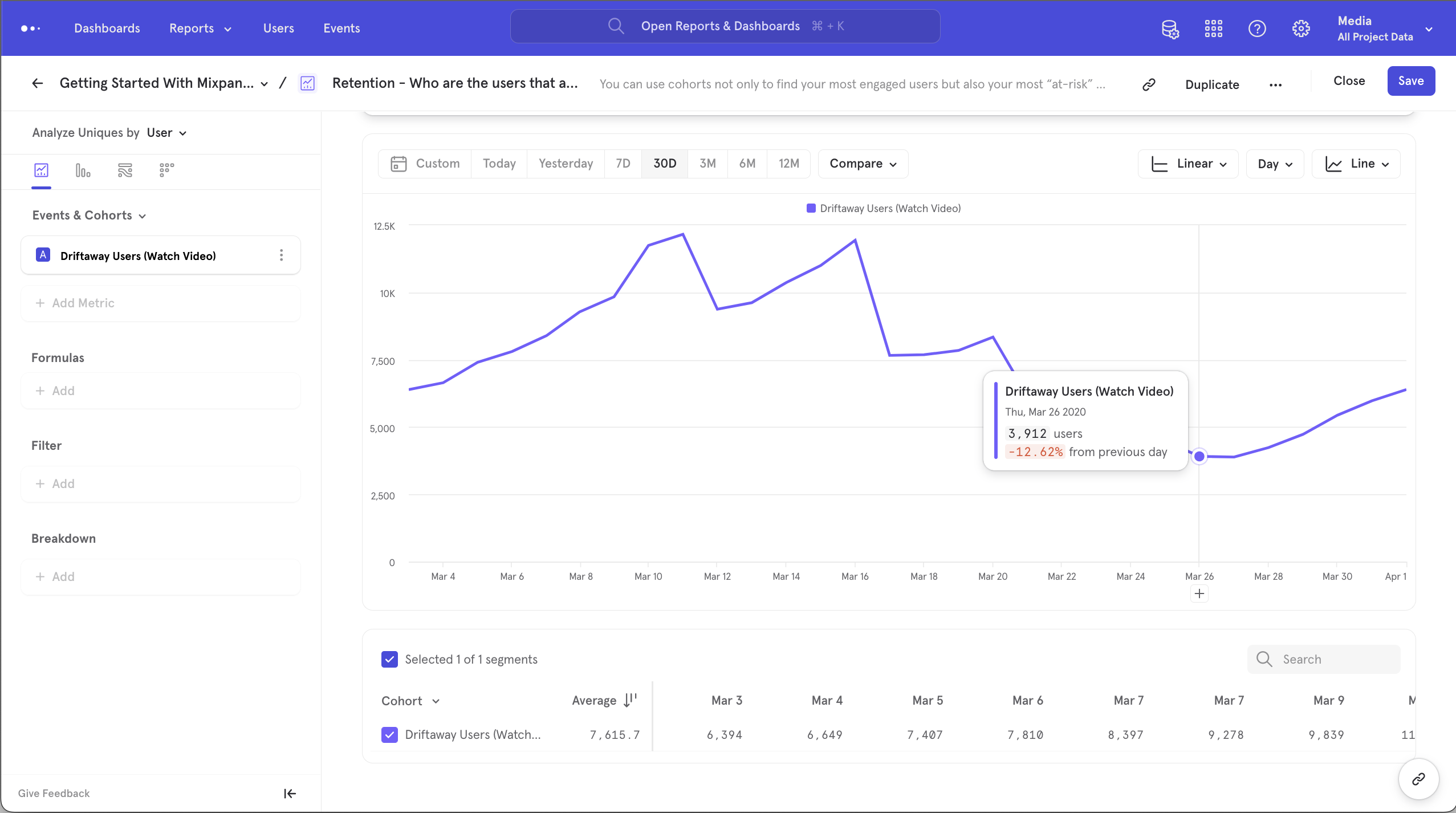Open the more options ellipsis menu
Viewport: 1456px width, 813px height.
tap(1275, 85)
